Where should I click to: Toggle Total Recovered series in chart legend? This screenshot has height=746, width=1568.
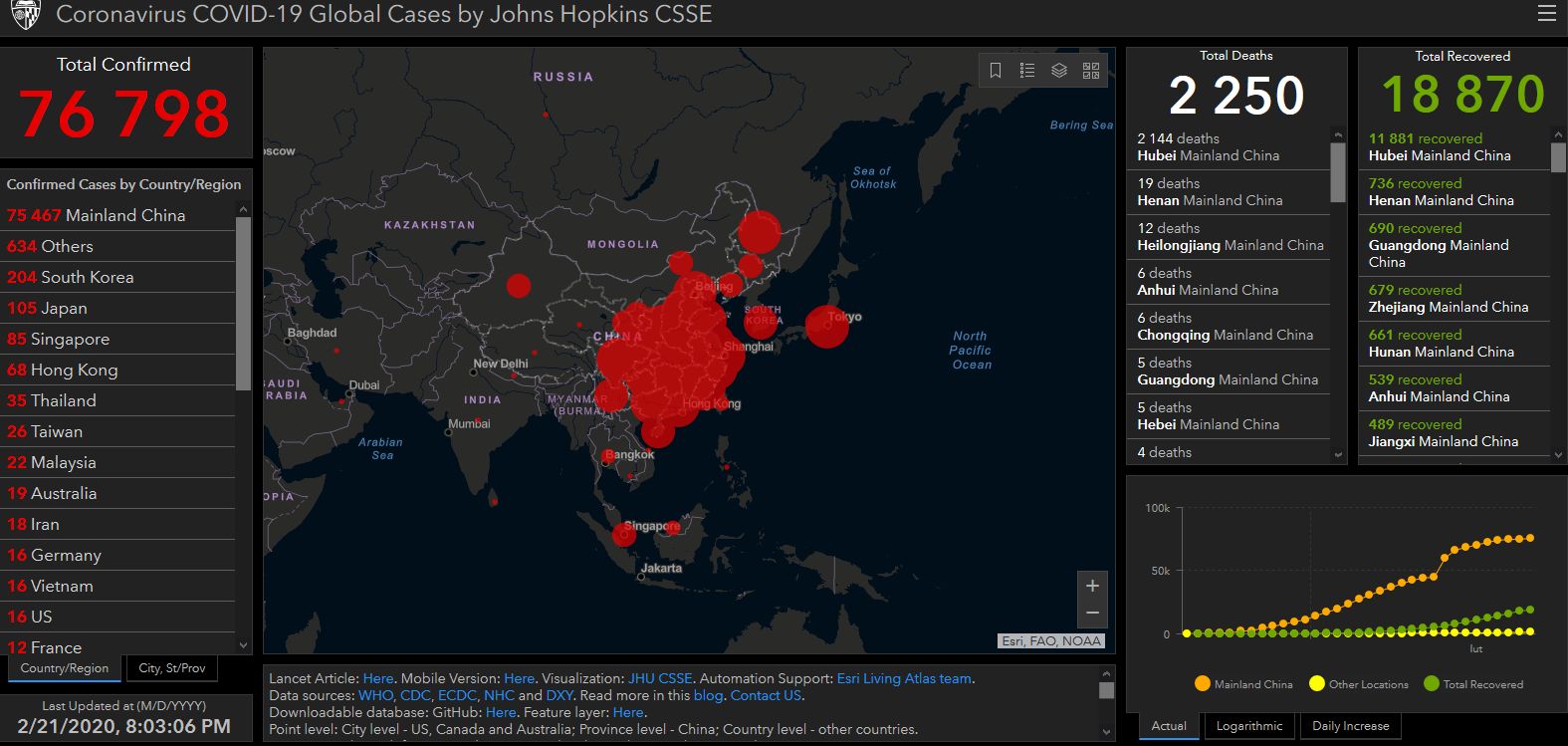click(x=1473, y=684)
